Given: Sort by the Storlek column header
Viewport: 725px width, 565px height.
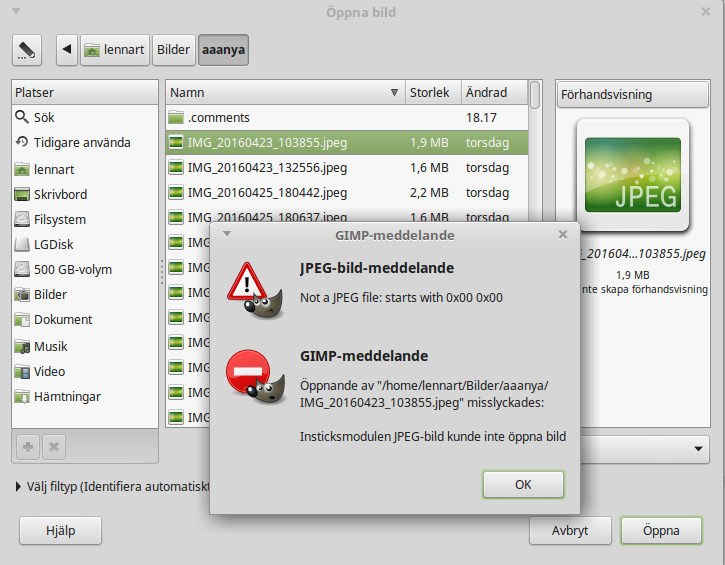Looking at the screenshot, I should pos(433,92).
